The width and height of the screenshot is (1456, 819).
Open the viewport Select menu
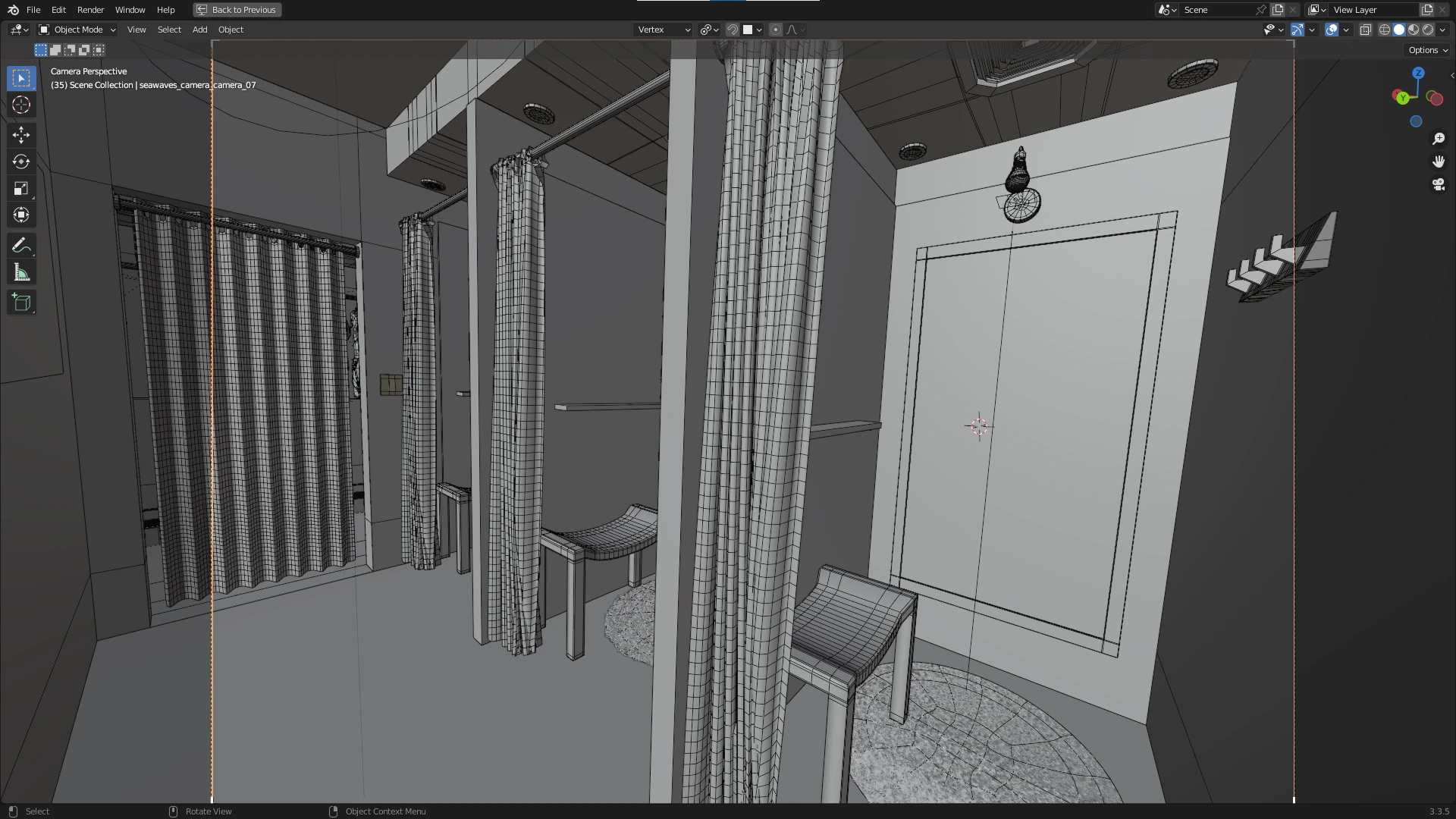point(169,30)
